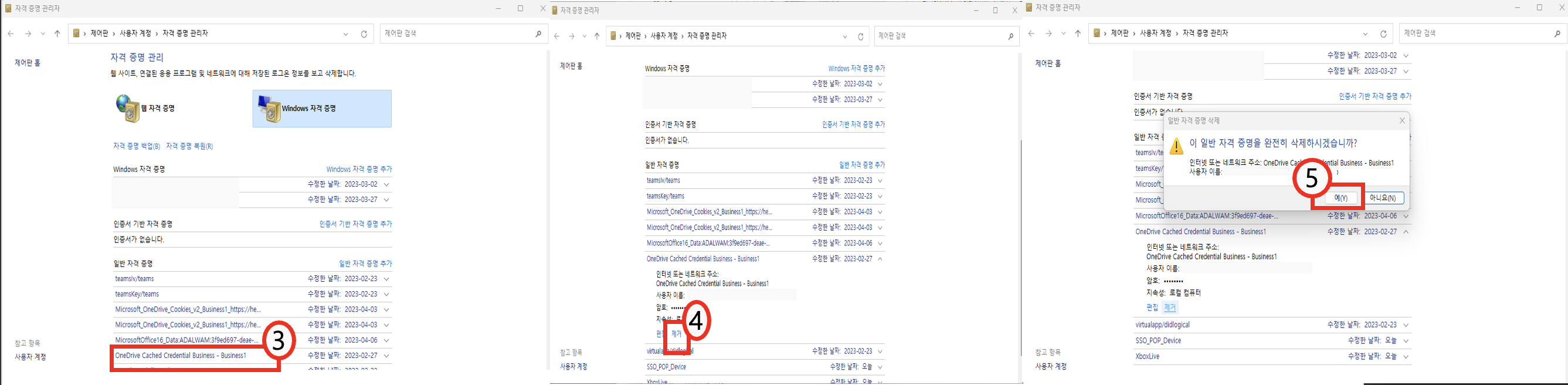Expand the SSO_POP_Device chevron in the right window
1568x385 pixels.
(1406, 341)
